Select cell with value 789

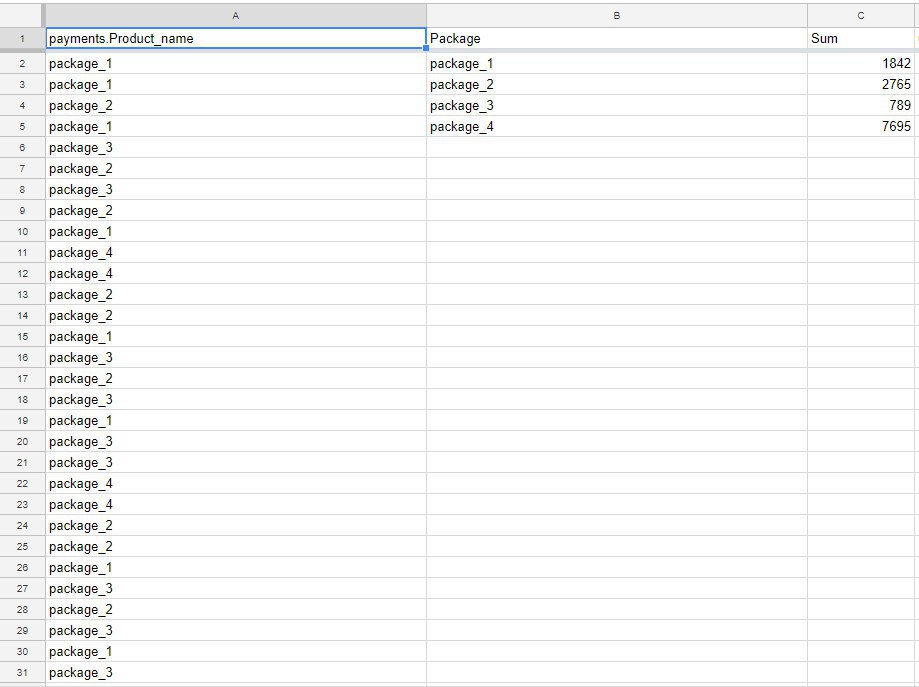pos(860,106)
